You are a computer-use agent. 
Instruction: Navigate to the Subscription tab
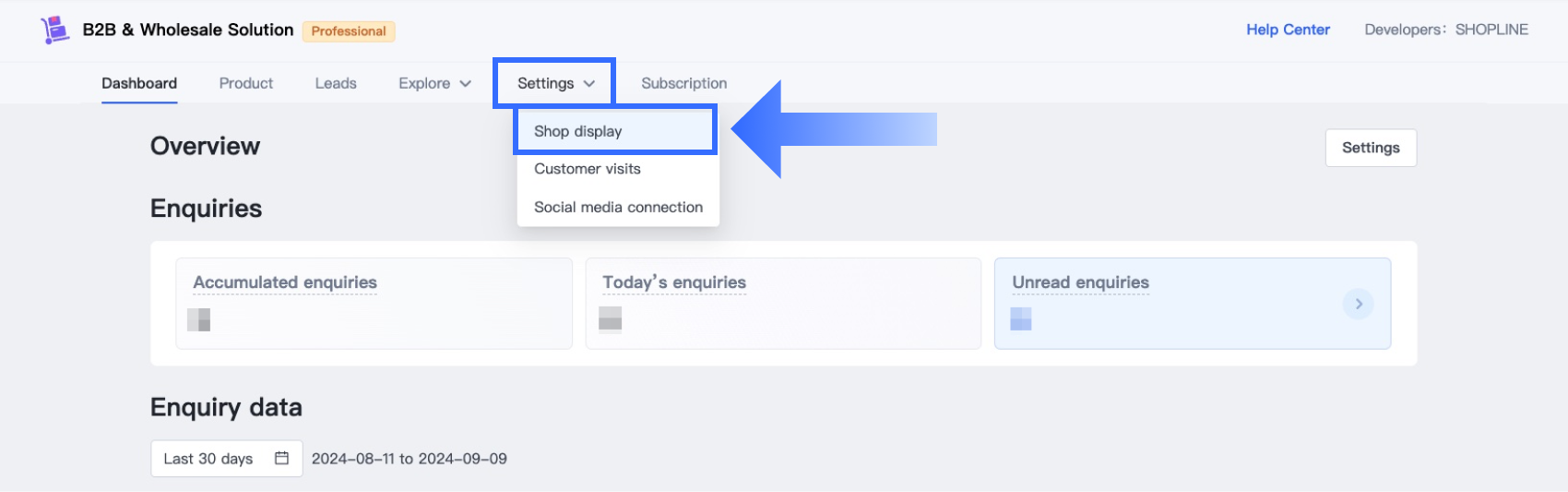684,83
